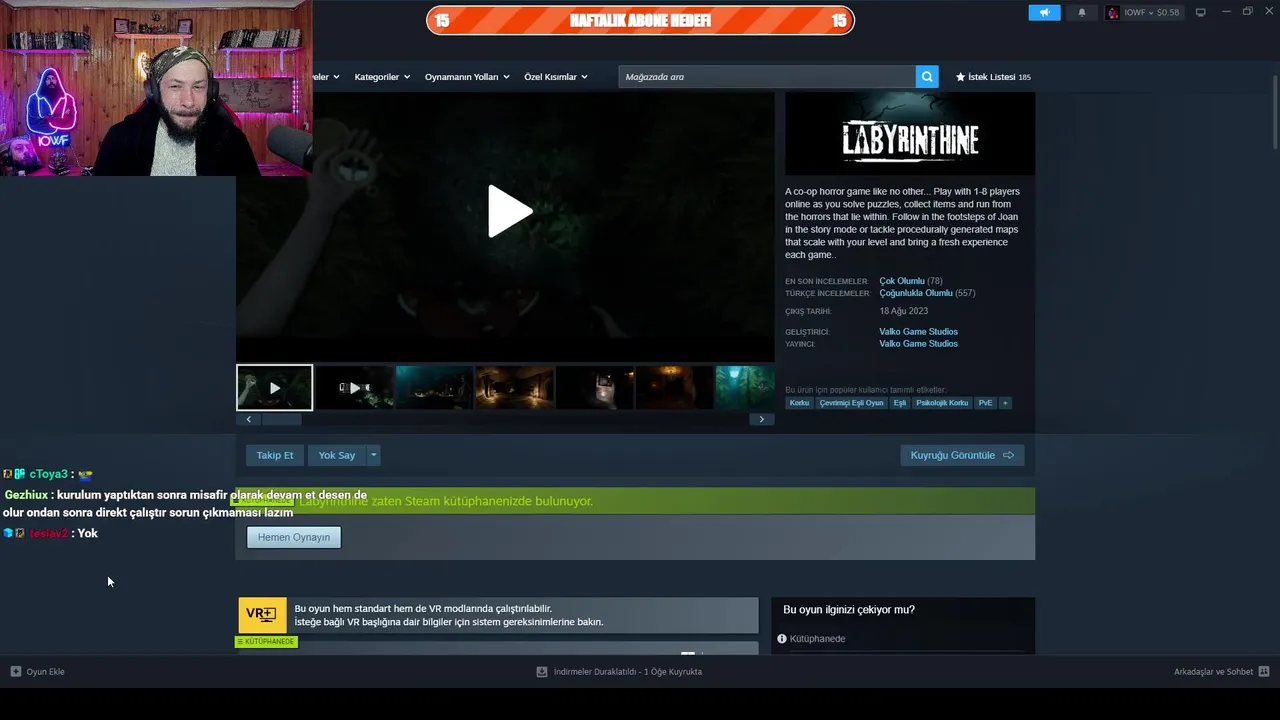Screen dimensions: 1280x720
Task: Open İndirmeler Duraklatıldı downloads status
Action: click(628, 672)
